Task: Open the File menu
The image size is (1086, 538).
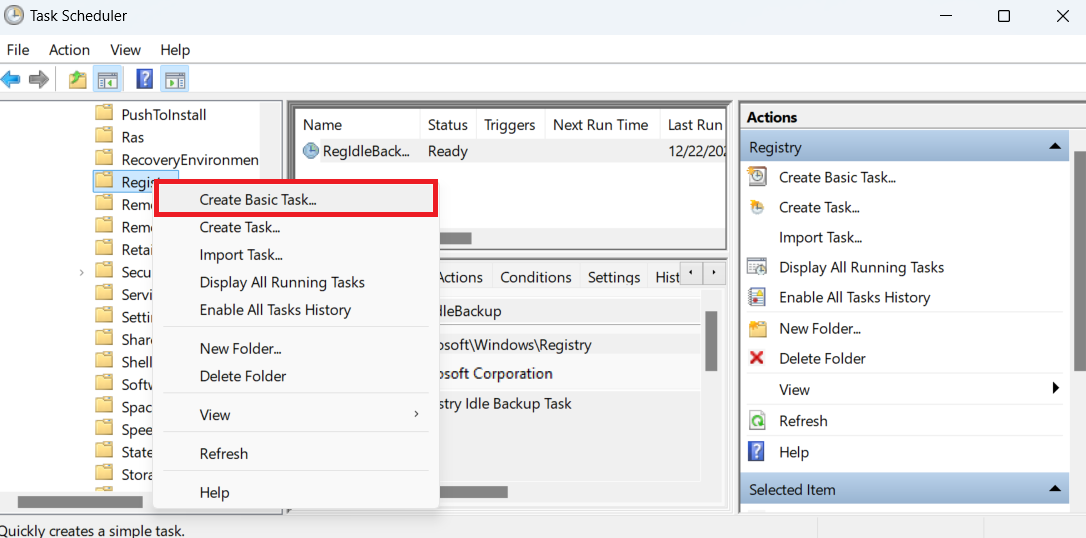Action: (x=18, y=50)
